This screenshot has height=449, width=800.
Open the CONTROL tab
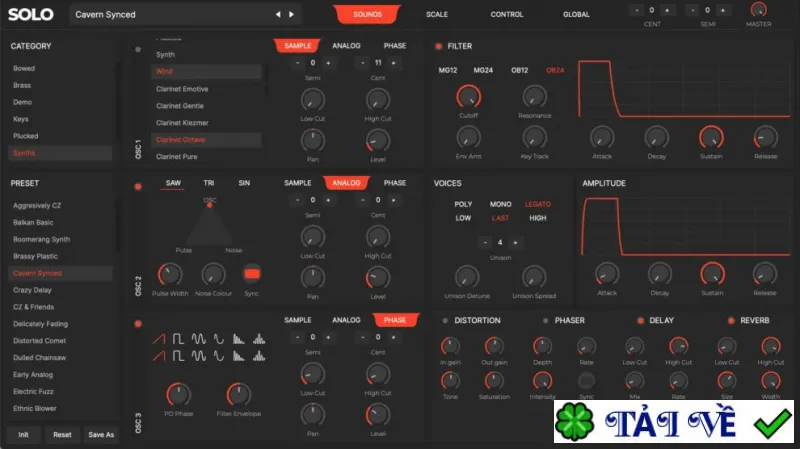507,15
